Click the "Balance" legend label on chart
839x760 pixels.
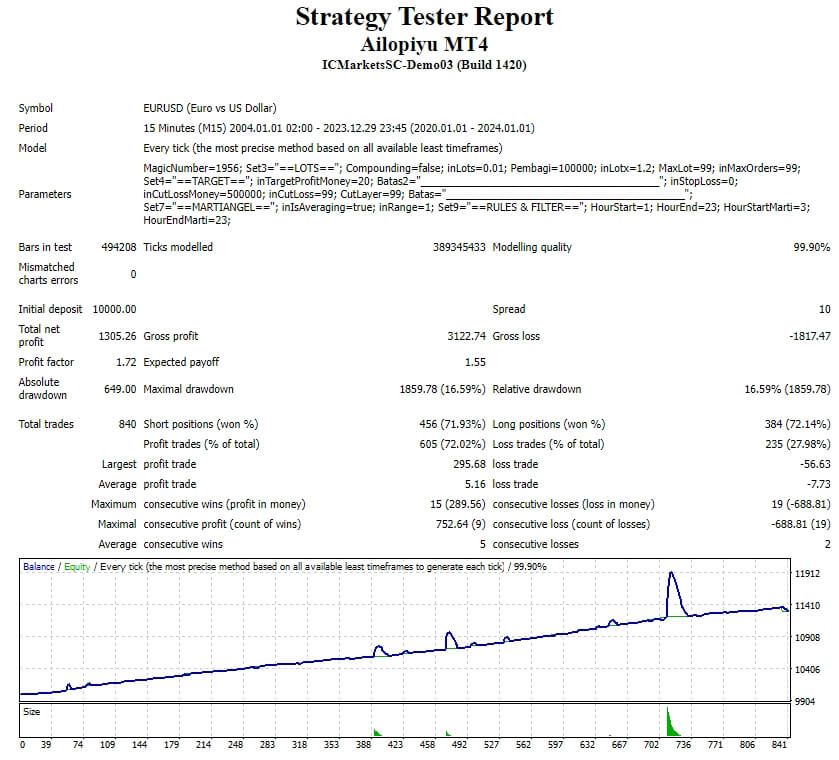[39, 567]
